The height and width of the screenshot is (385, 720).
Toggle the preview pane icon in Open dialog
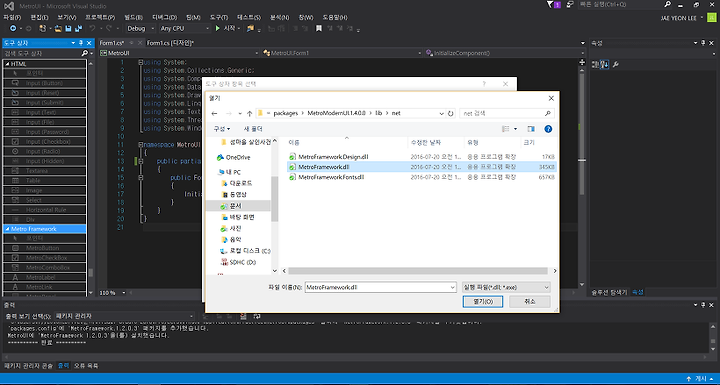point(531,129)
